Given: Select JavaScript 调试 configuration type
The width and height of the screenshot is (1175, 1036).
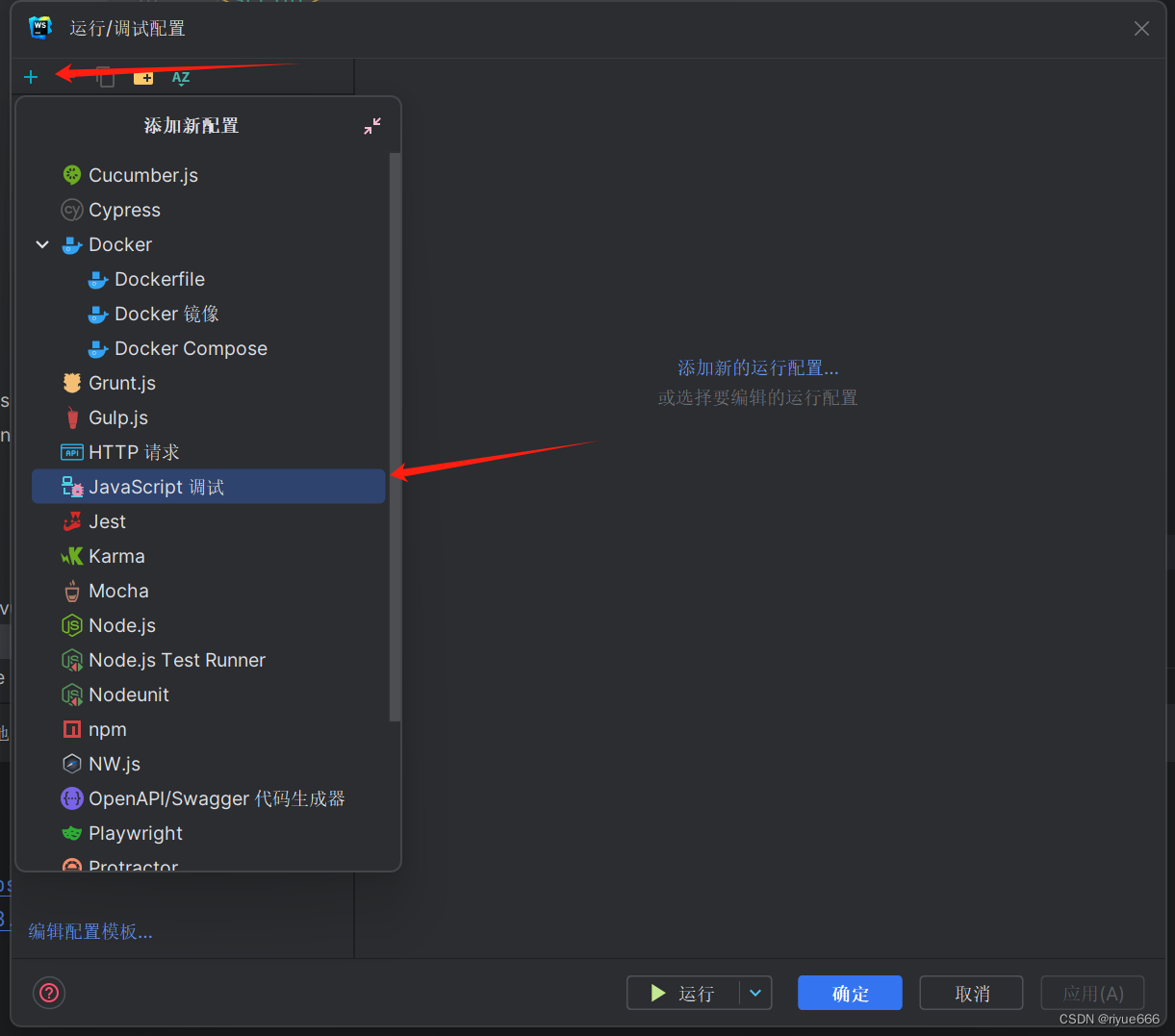Looking at the screenshot, I should coord(208,487).
